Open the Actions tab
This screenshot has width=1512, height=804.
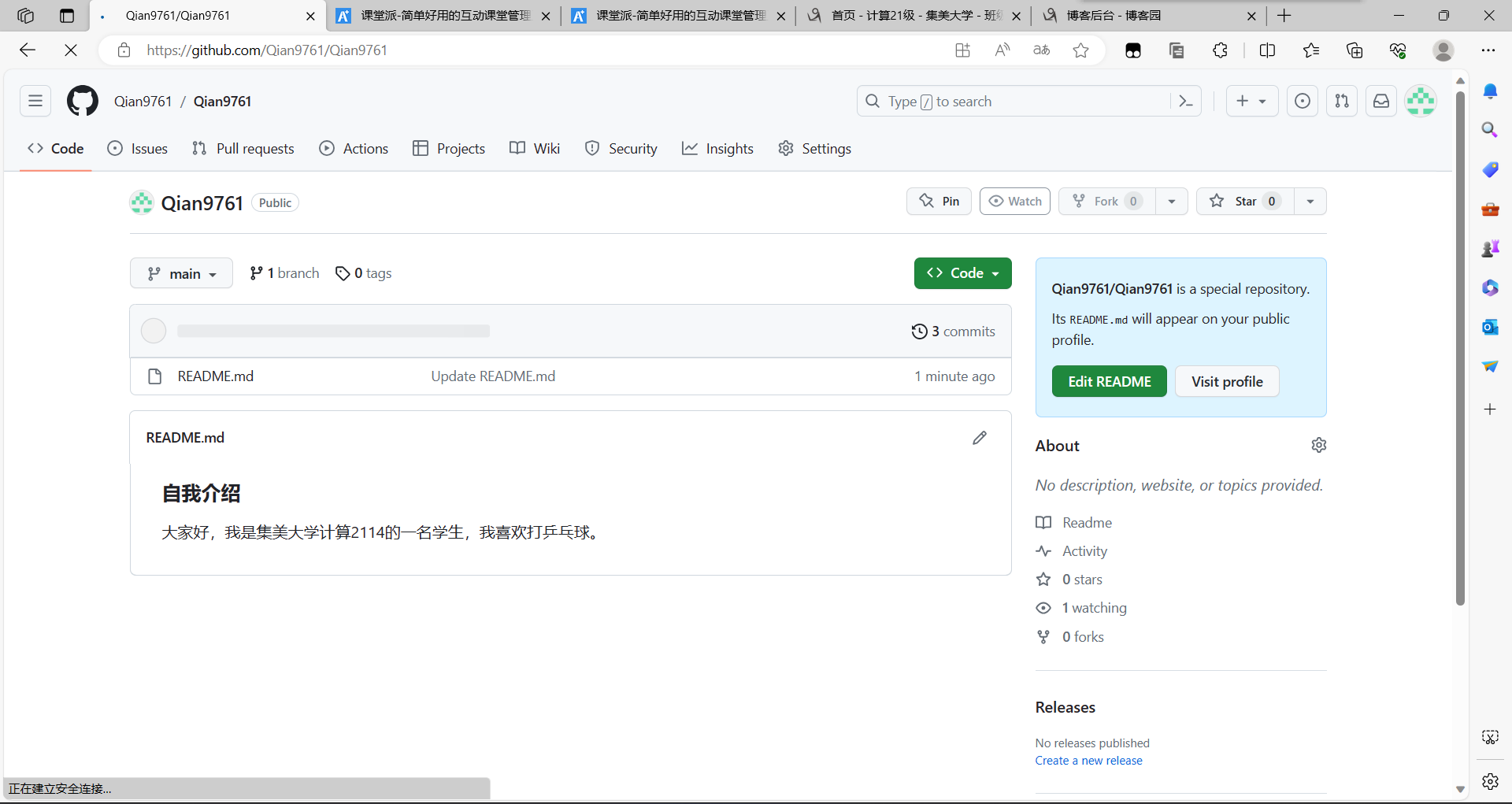[x=354, y=149]
